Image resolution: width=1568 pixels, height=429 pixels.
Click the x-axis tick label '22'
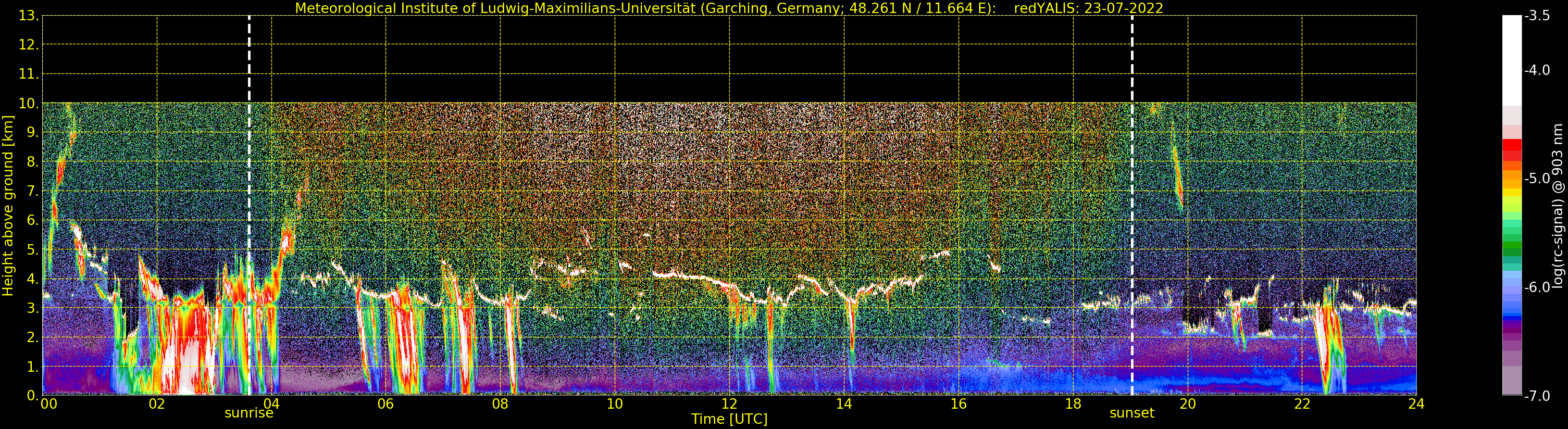point(1302,404)
